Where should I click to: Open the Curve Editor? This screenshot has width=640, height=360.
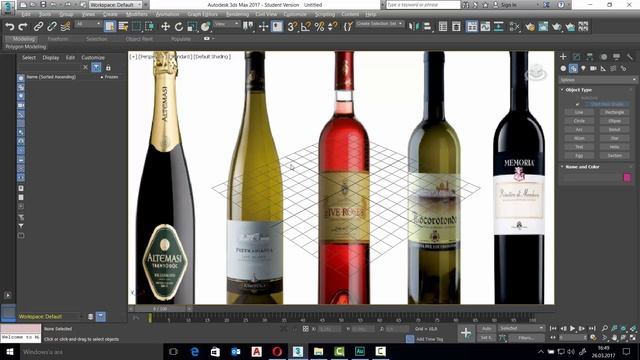pyautogui.click(x=485, y=27)
